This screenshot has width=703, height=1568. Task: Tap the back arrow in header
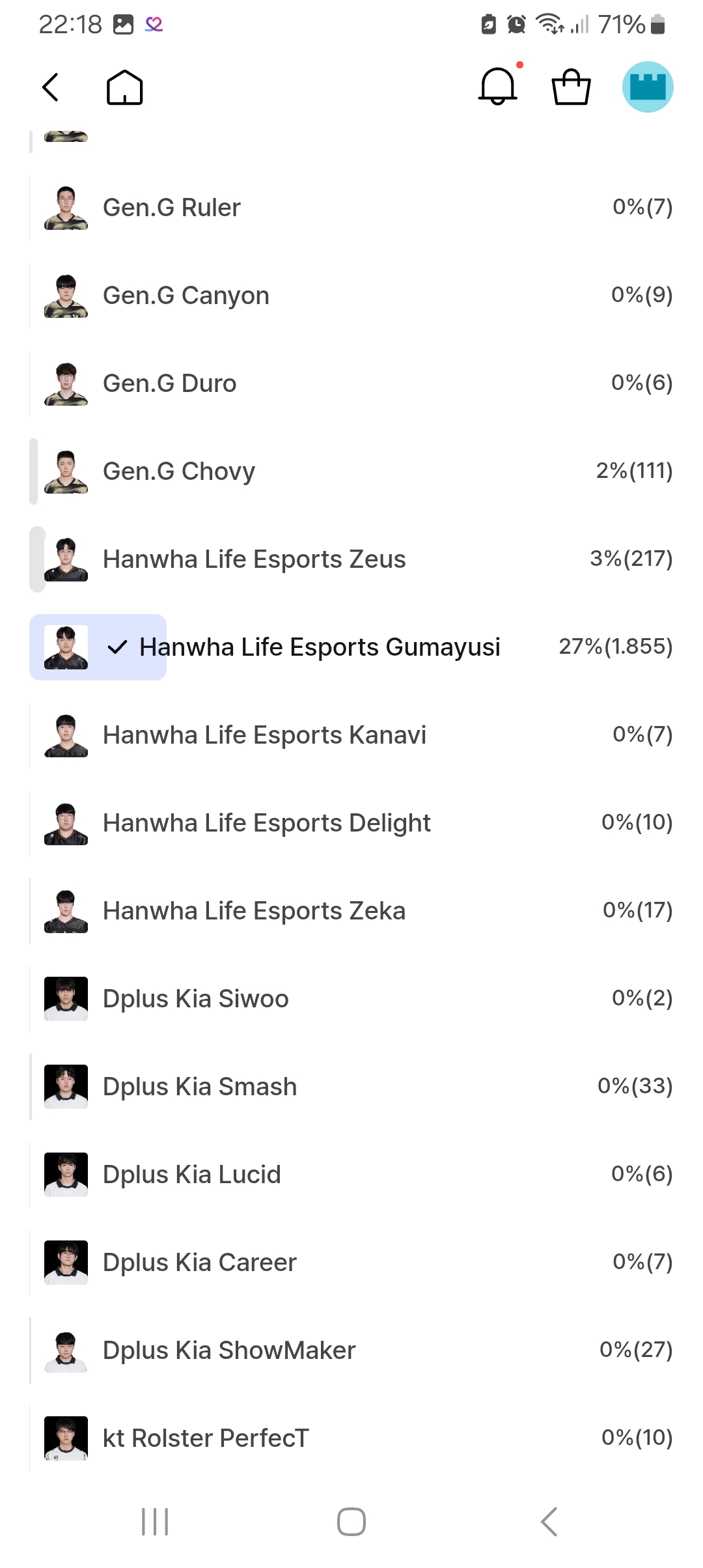51,87
